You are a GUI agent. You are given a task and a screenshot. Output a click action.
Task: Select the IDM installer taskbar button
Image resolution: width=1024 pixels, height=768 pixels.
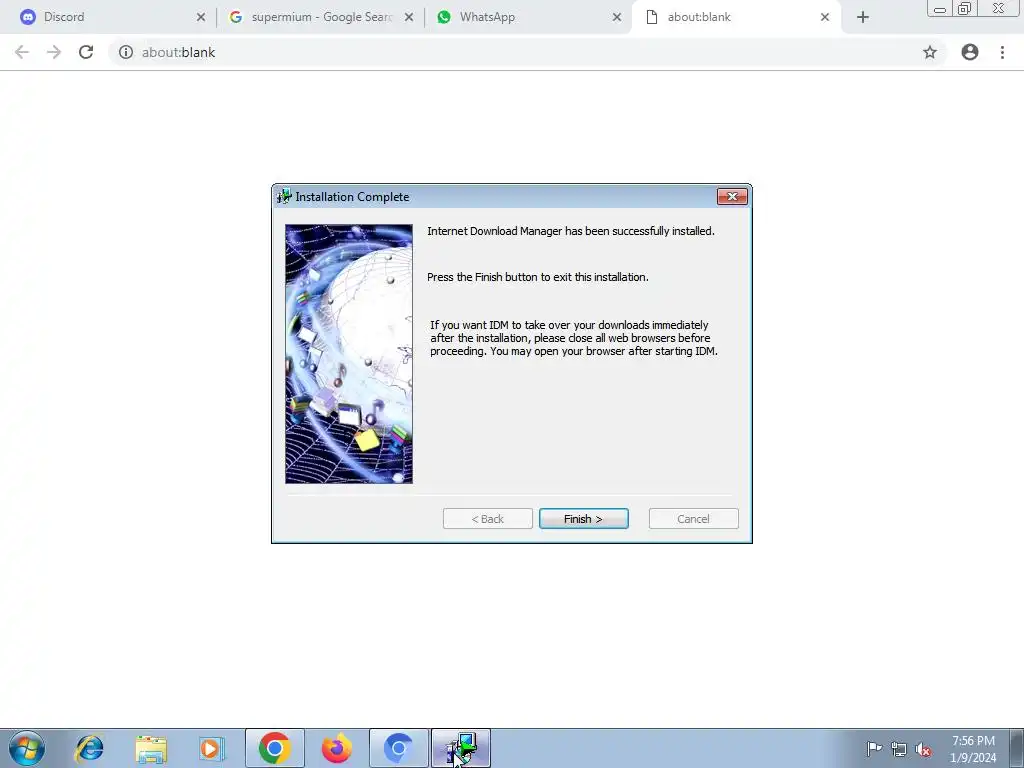tap(460, 748)
